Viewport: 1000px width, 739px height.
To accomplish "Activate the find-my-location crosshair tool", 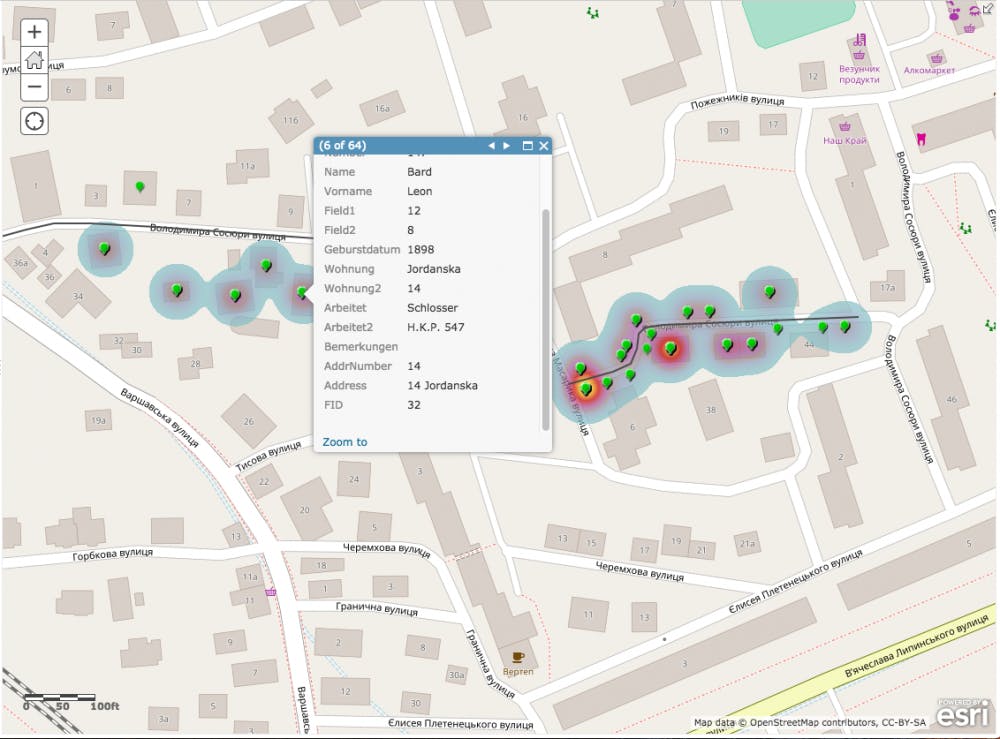I will [x=34, y=120].
